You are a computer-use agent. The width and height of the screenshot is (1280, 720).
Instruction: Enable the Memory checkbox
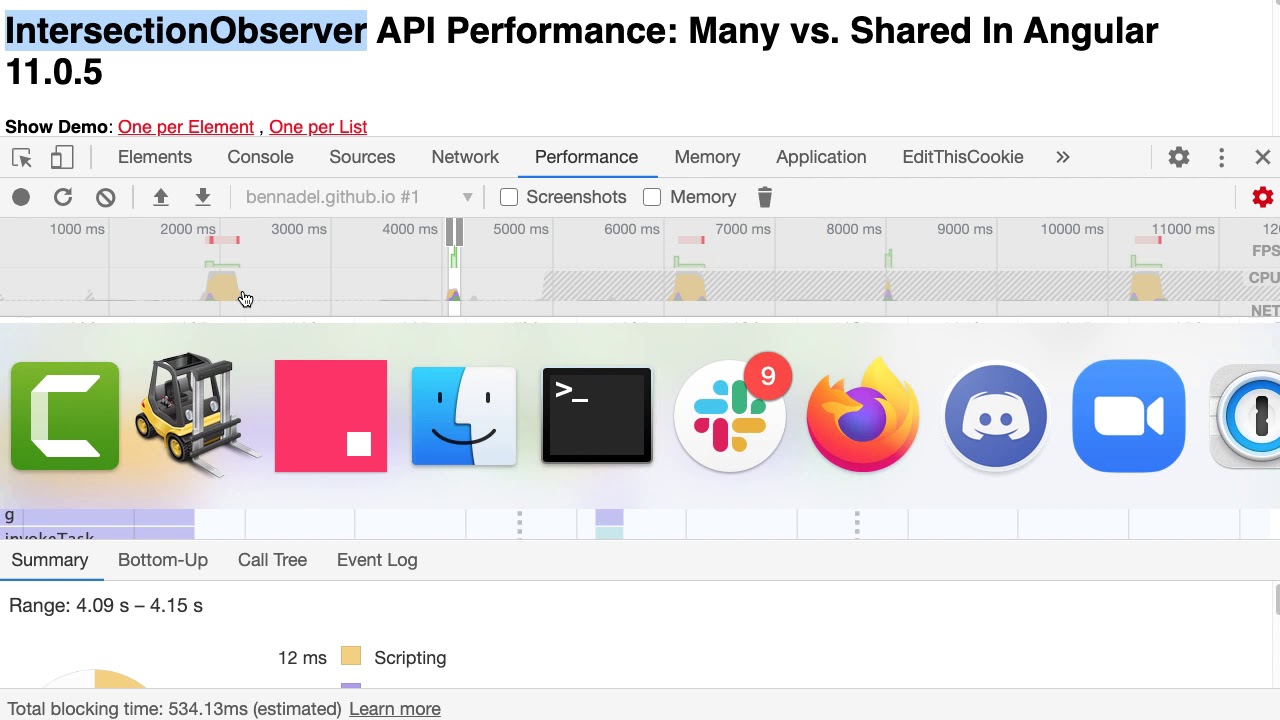[x=652, y=197]
